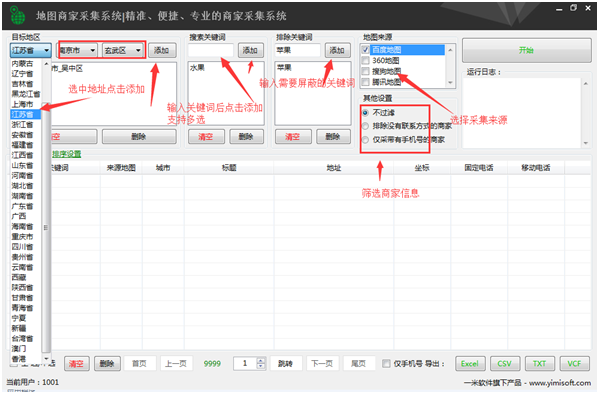
Task: Click 添加 button for exclude keywords
Action: 337,50
